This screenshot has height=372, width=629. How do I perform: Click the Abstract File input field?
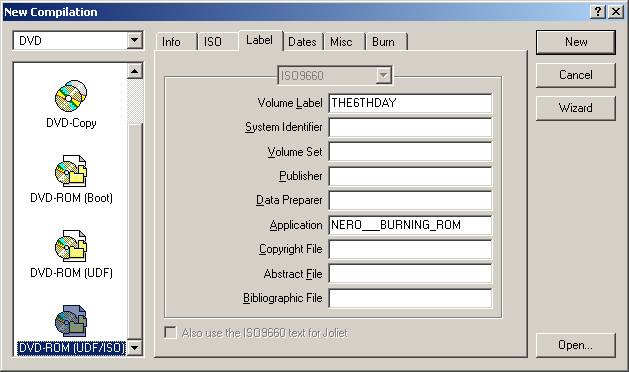point(410,274)
